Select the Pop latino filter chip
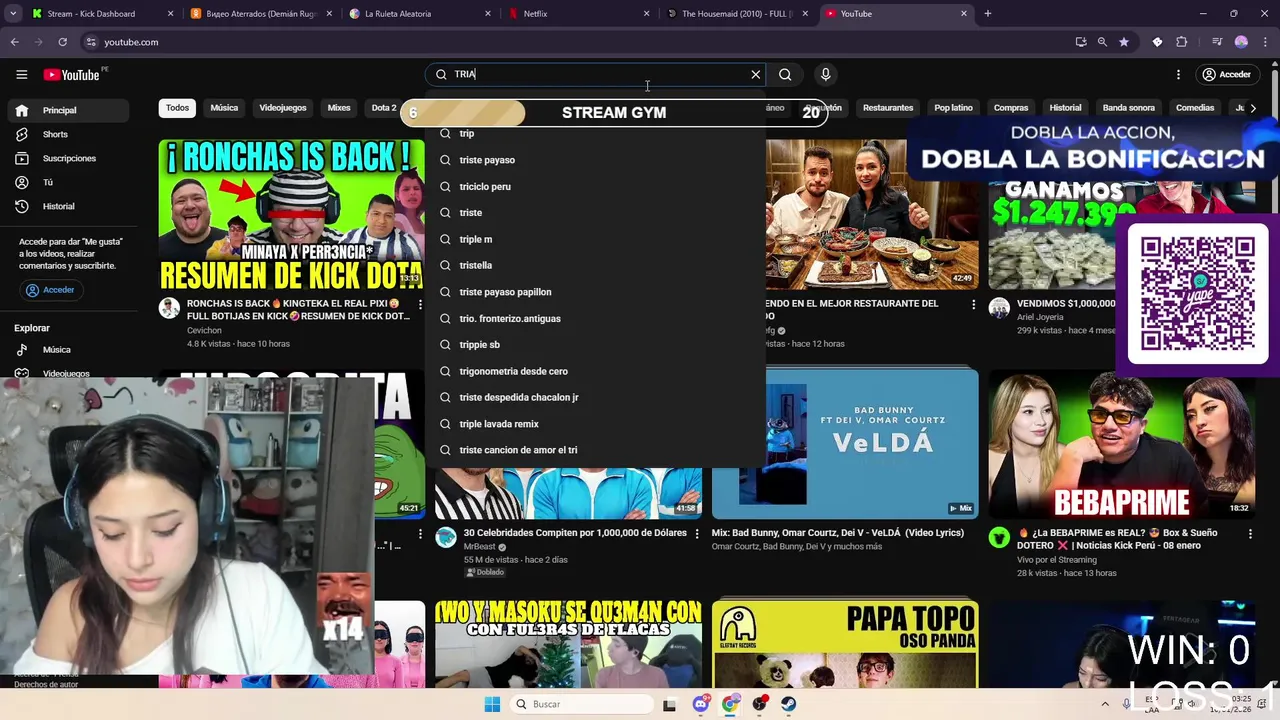The height and width of the screenshot is (720, 1280). (x=953, y=108)
